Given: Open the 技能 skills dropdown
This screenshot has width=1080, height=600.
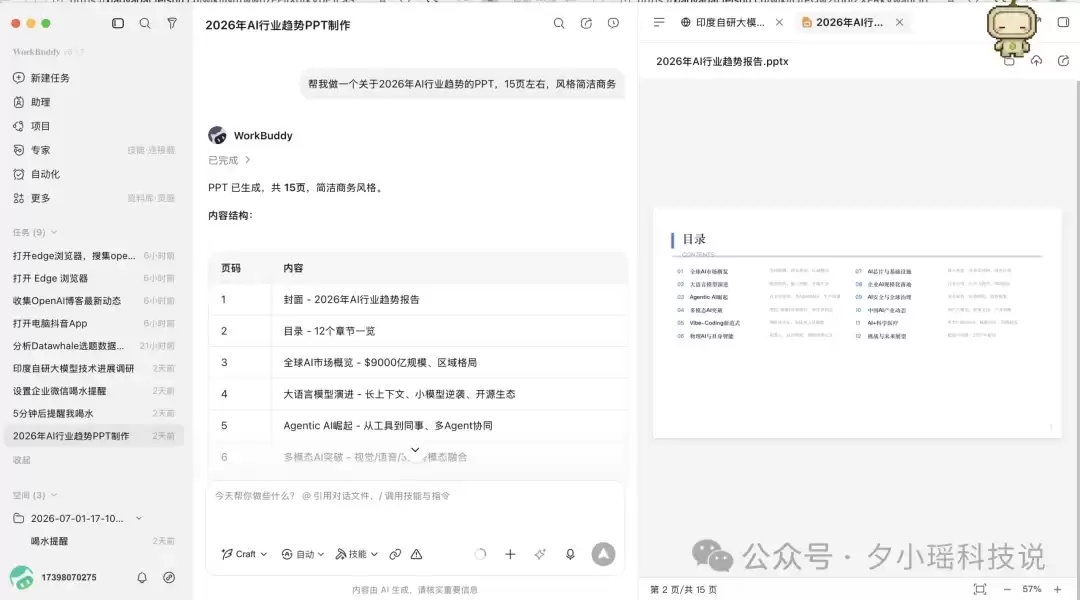Looking at the screenshot, I should point(356,555).
